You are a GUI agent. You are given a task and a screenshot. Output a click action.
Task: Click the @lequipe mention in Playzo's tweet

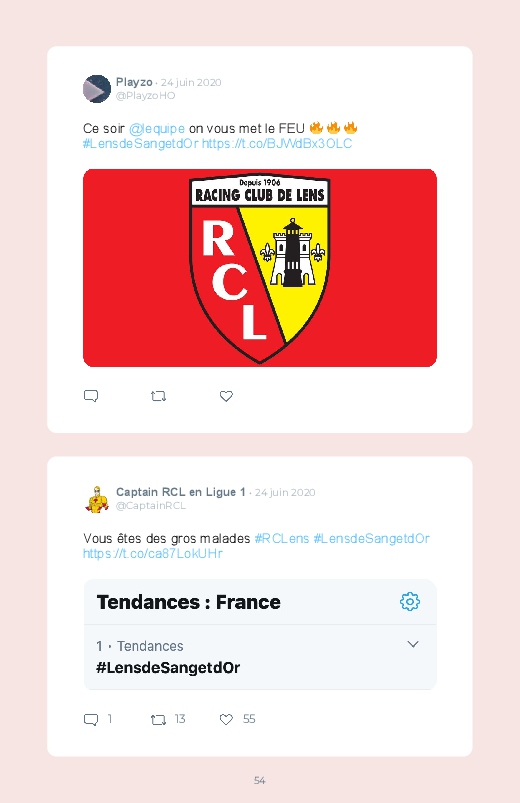coord(157,128)
